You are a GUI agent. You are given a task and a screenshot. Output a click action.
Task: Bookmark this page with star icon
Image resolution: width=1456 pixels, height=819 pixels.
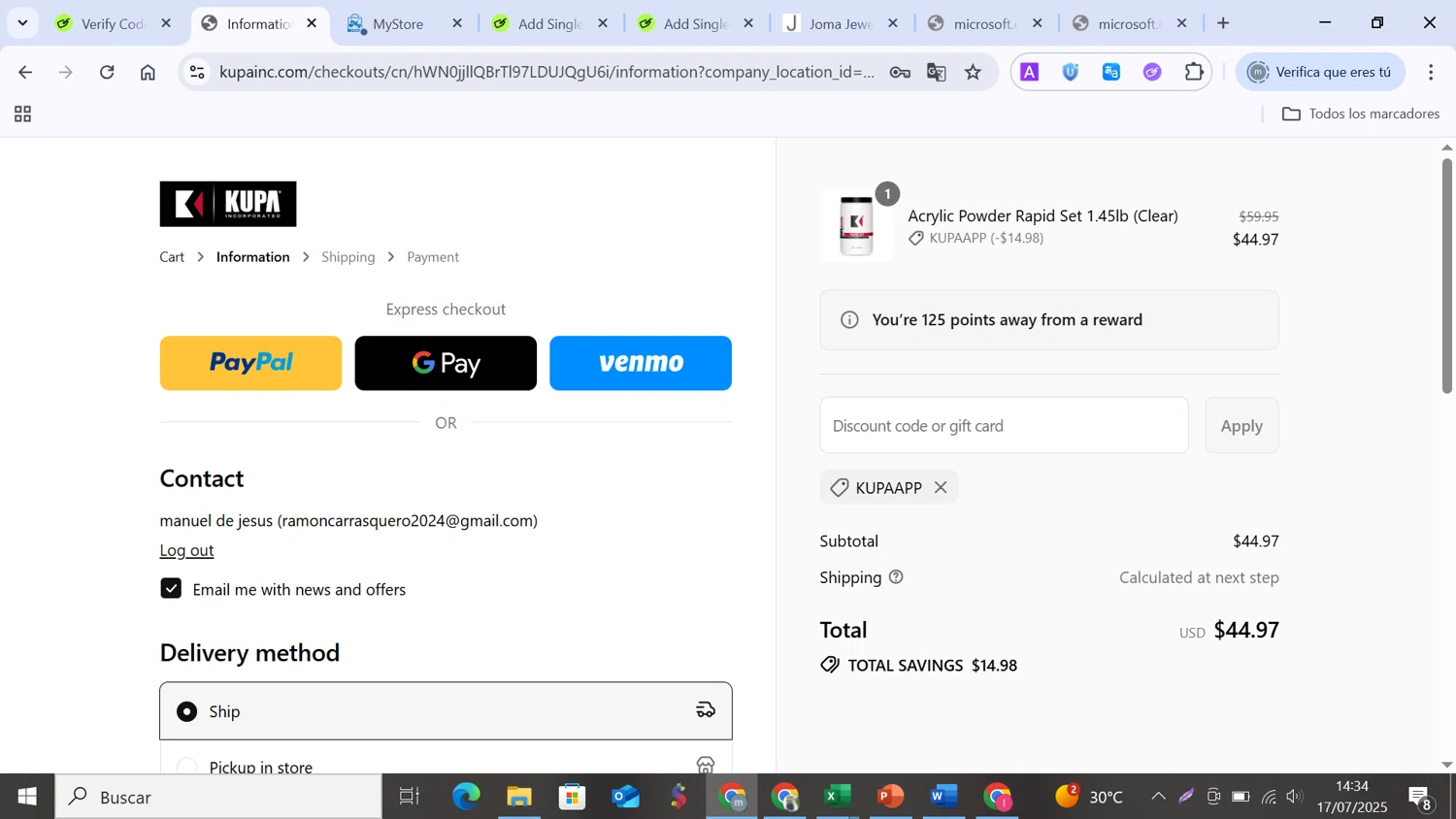pyautogui.click(x=974, y=72)
